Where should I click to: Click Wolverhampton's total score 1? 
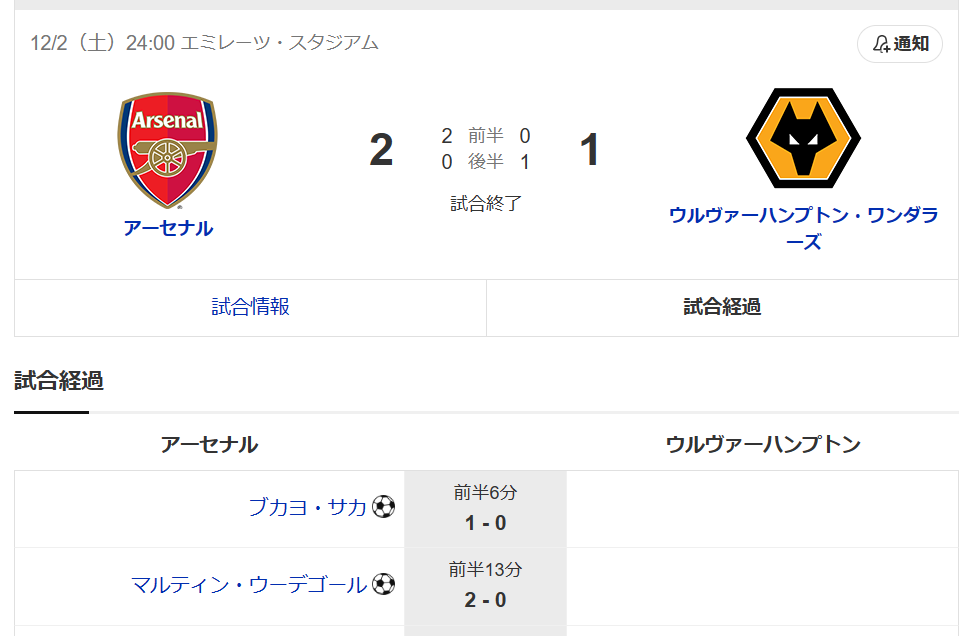[x=590, y=150]
